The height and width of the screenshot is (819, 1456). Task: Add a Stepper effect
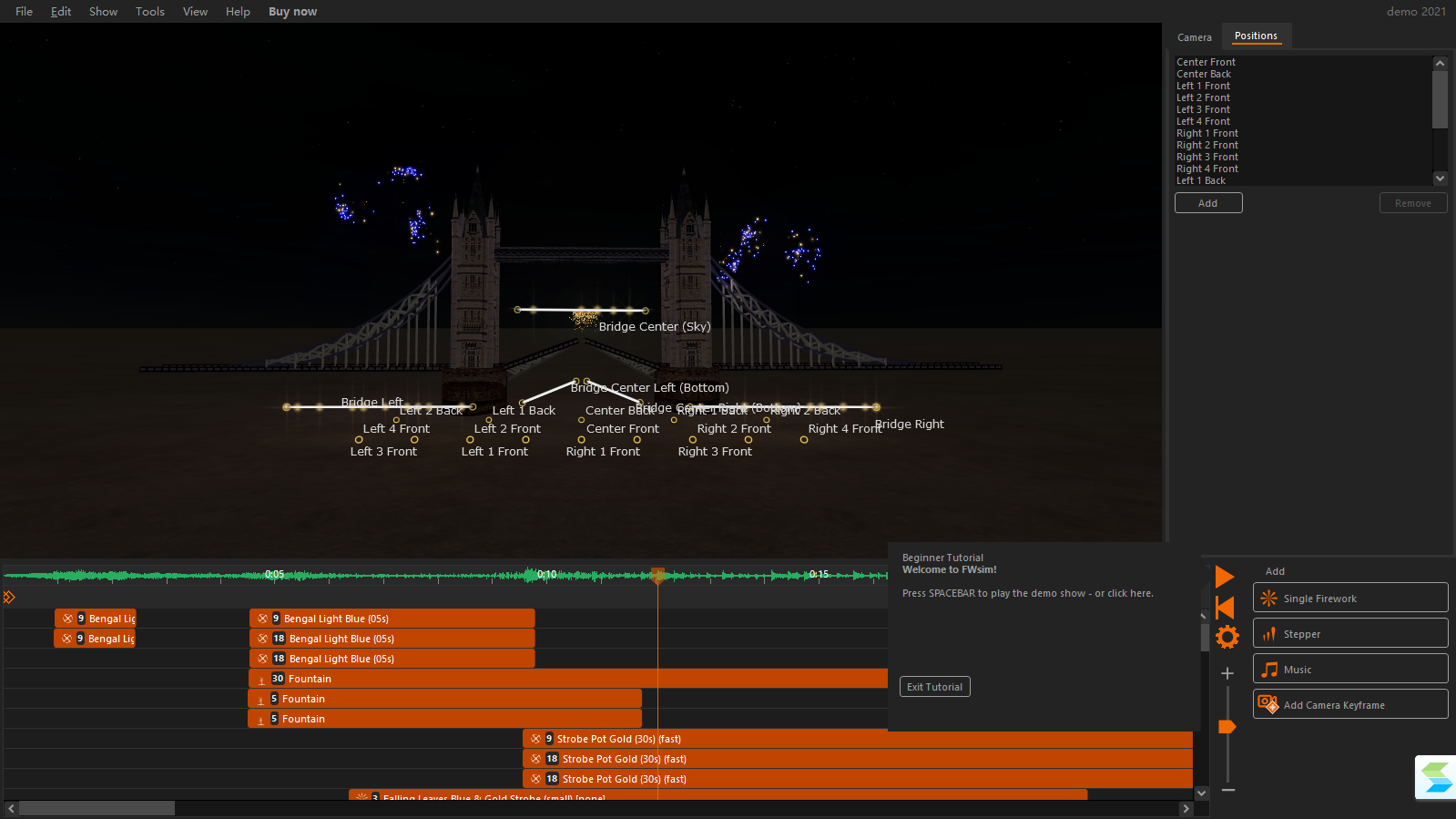(1350, 633)
